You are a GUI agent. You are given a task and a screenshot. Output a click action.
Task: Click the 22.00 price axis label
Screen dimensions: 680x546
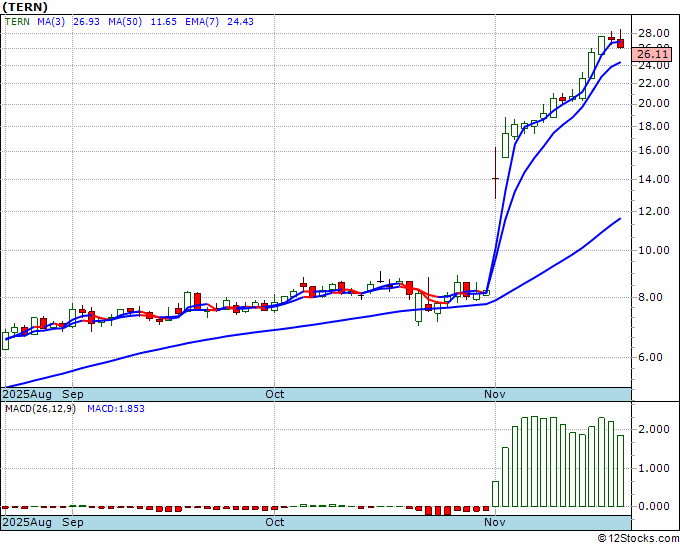click(x=654, y=83)
